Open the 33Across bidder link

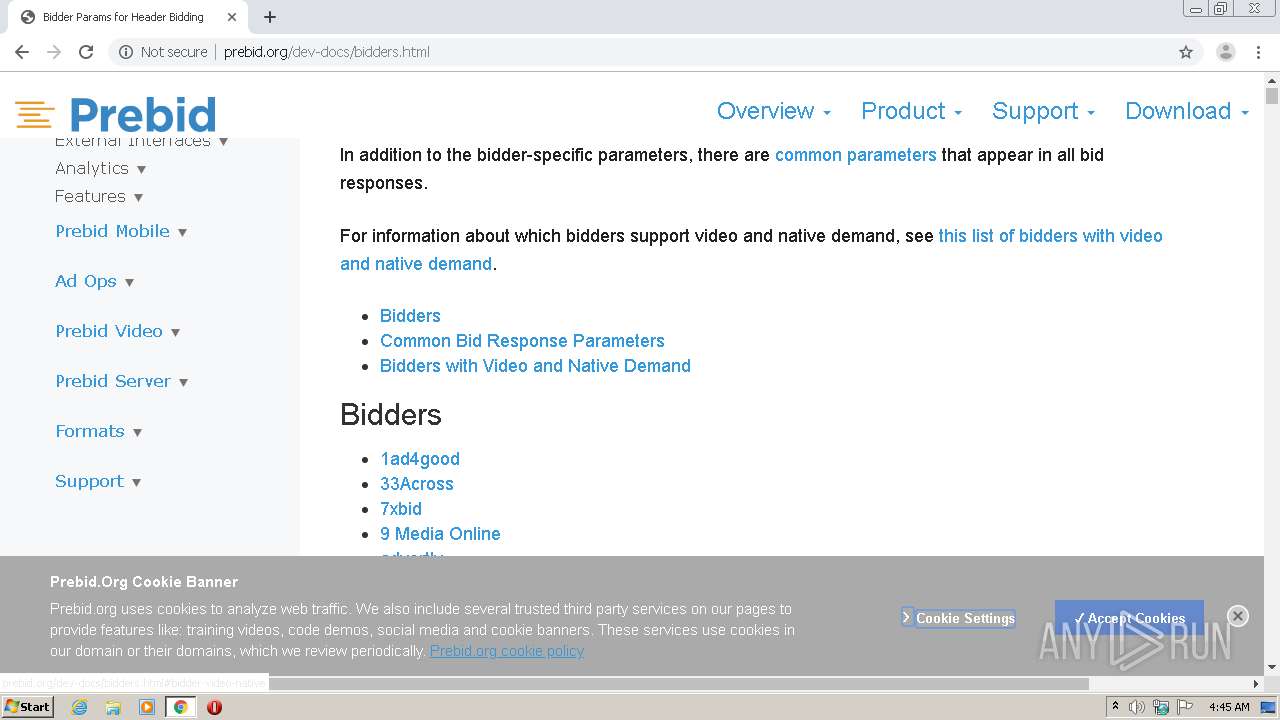pos(417,484)
